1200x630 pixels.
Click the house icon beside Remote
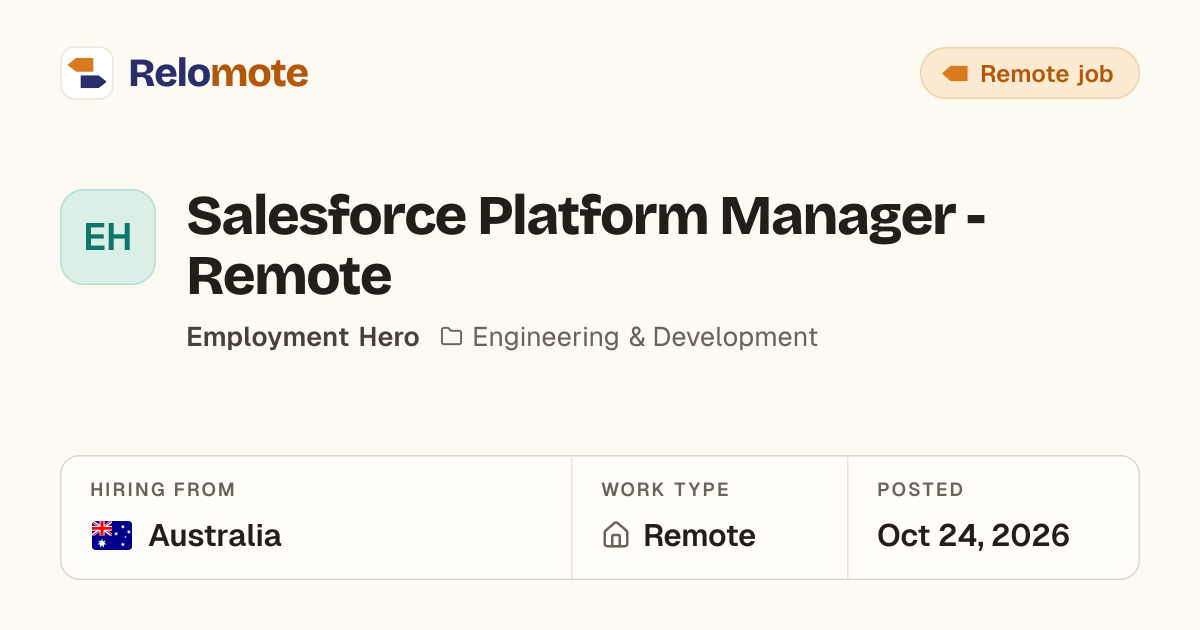(616, 535)
